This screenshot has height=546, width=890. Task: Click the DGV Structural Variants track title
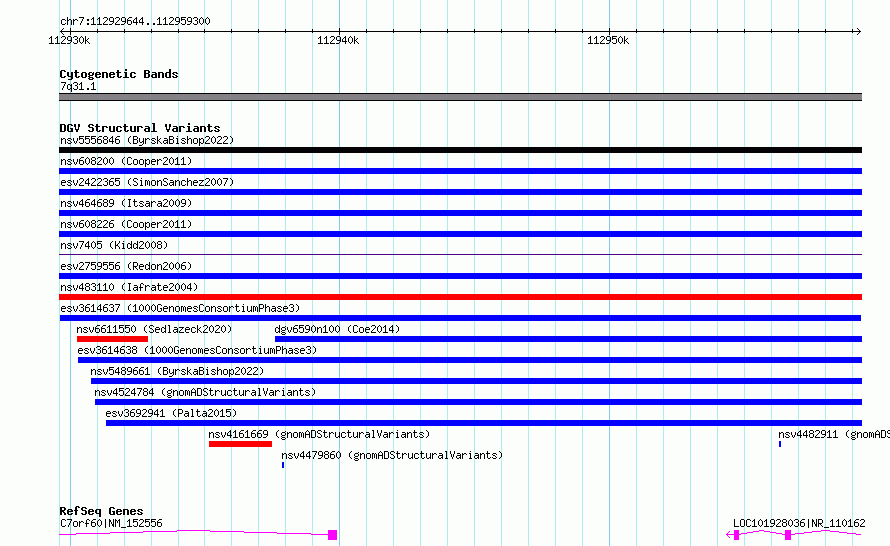(140, 128)
